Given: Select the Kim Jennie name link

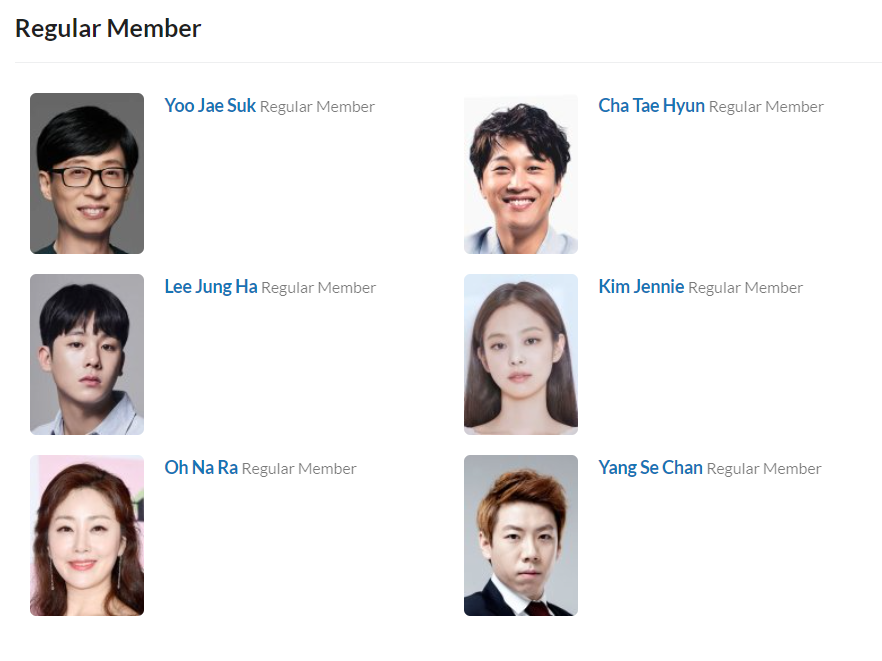Looking at the screenshot, I should pyautogui.click(x=641, y=287).
